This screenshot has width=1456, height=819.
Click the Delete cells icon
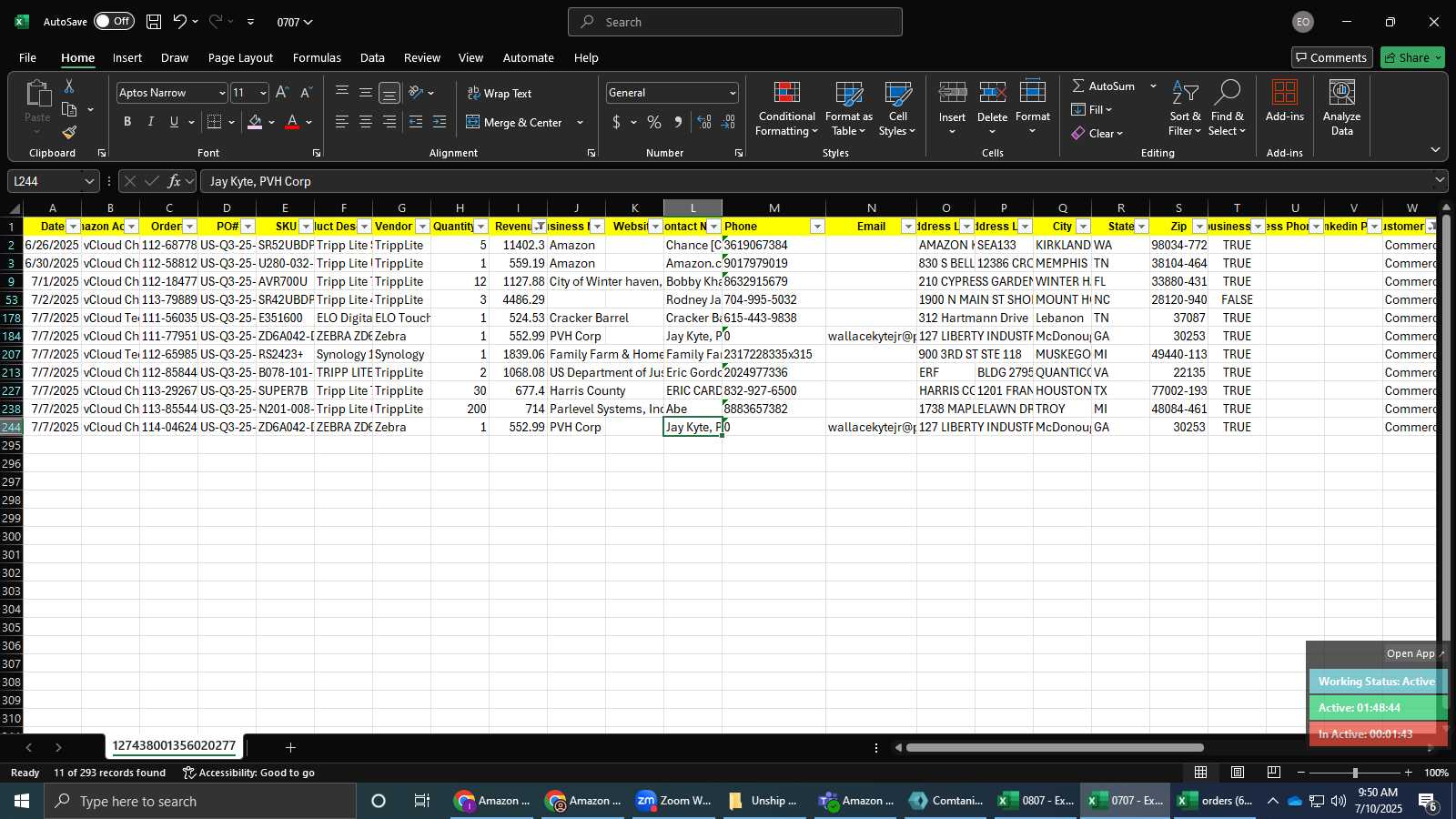pyautogui.click(x=992, y=94)
